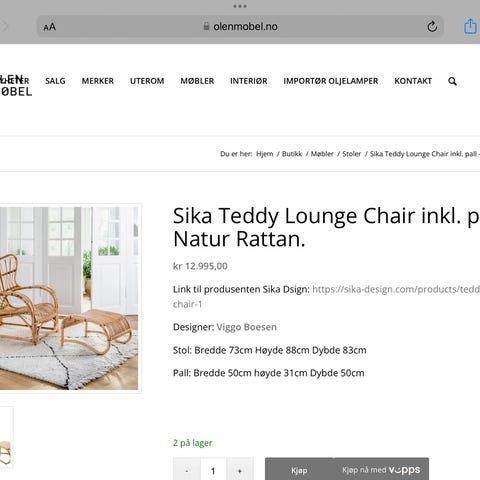The image size is (480, 480).
Task: Open reader text size AA menu
Action: click(x=50, y=27)
